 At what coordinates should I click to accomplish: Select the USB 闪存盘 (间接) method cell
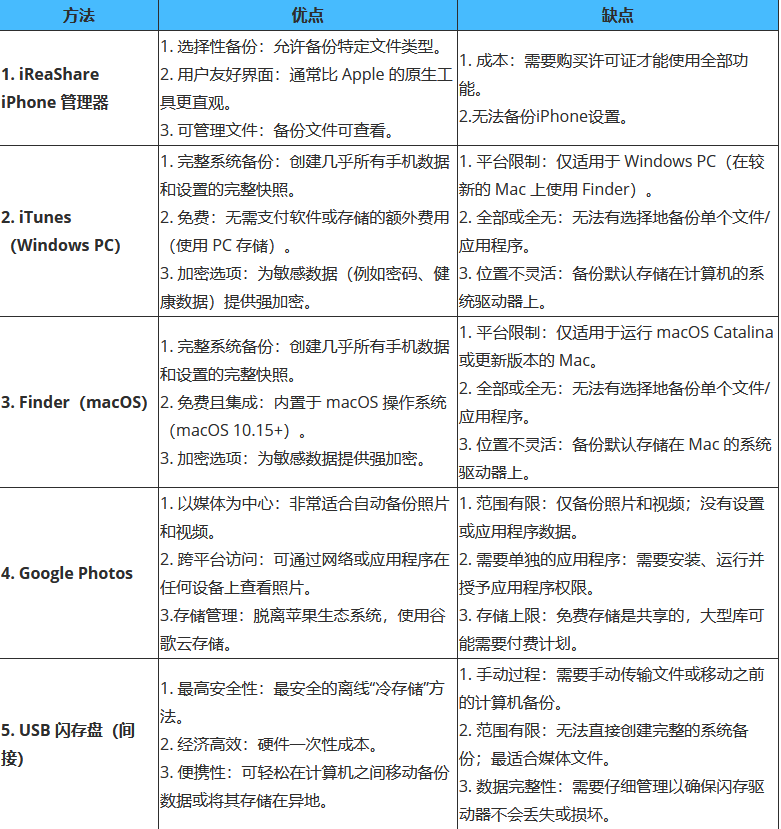pos(79,744)
